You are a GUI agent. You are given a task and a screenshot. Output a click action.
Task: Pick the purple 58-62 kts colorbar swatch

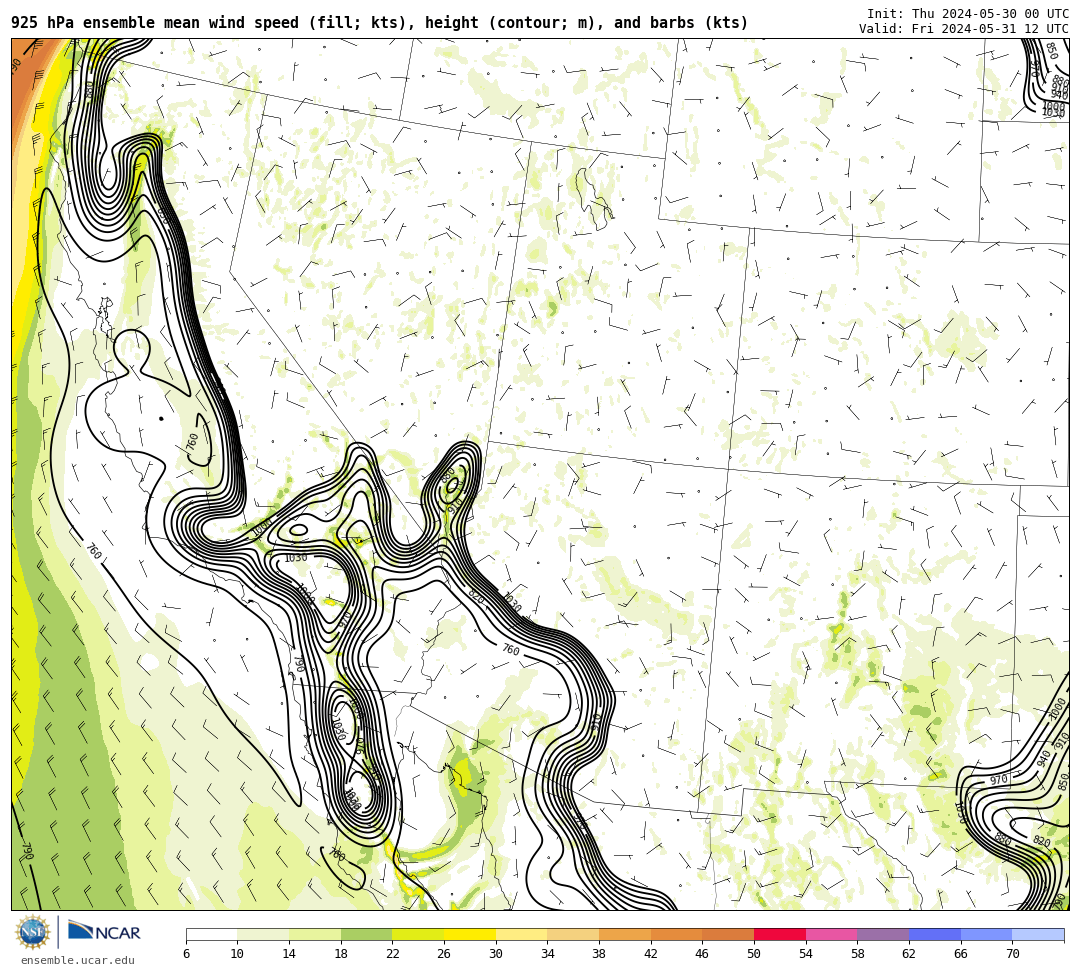click(883, 934)
